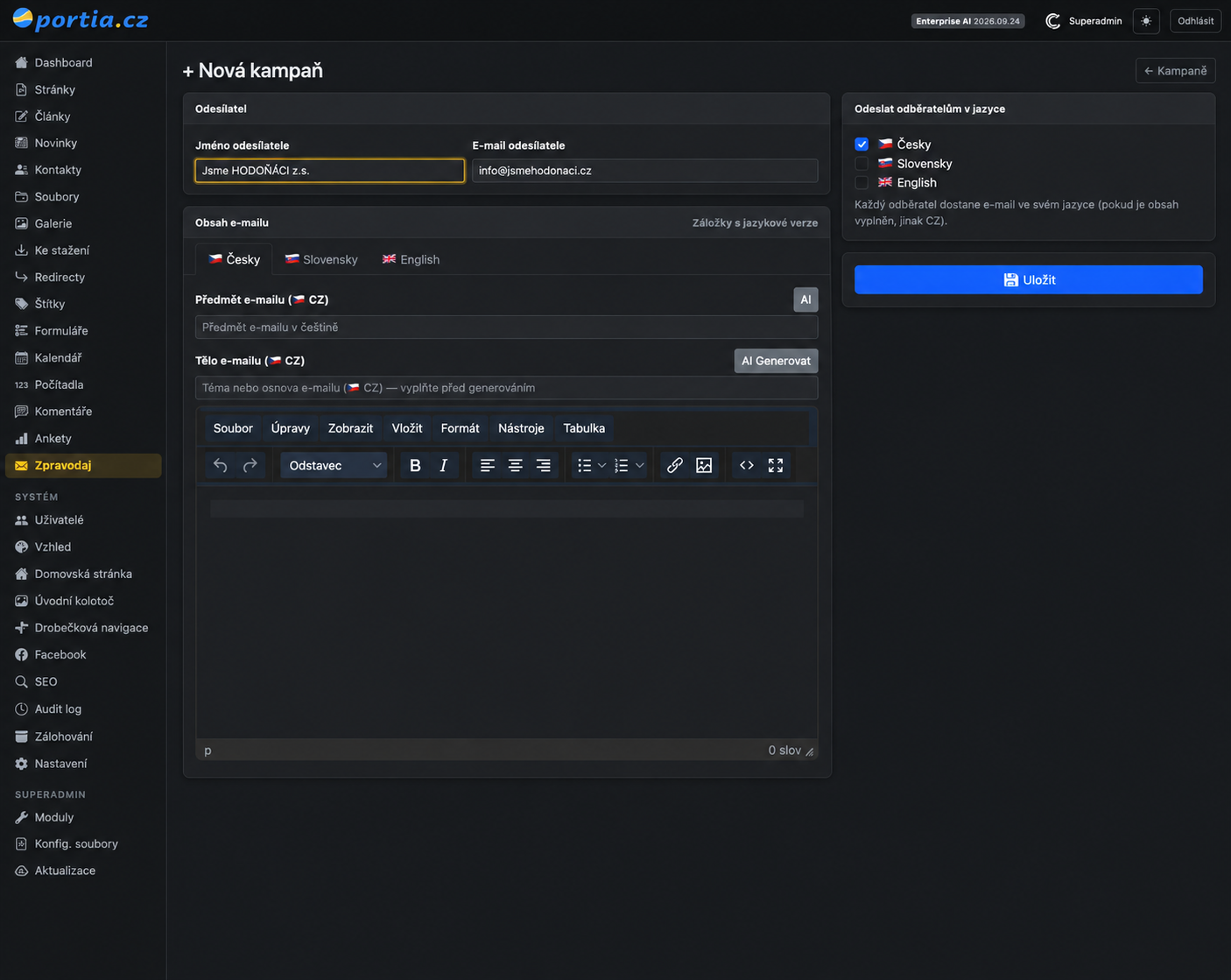1231x980 pixels.
Task: Enable the English language checkbox
Action: click(x=862, y=183)
